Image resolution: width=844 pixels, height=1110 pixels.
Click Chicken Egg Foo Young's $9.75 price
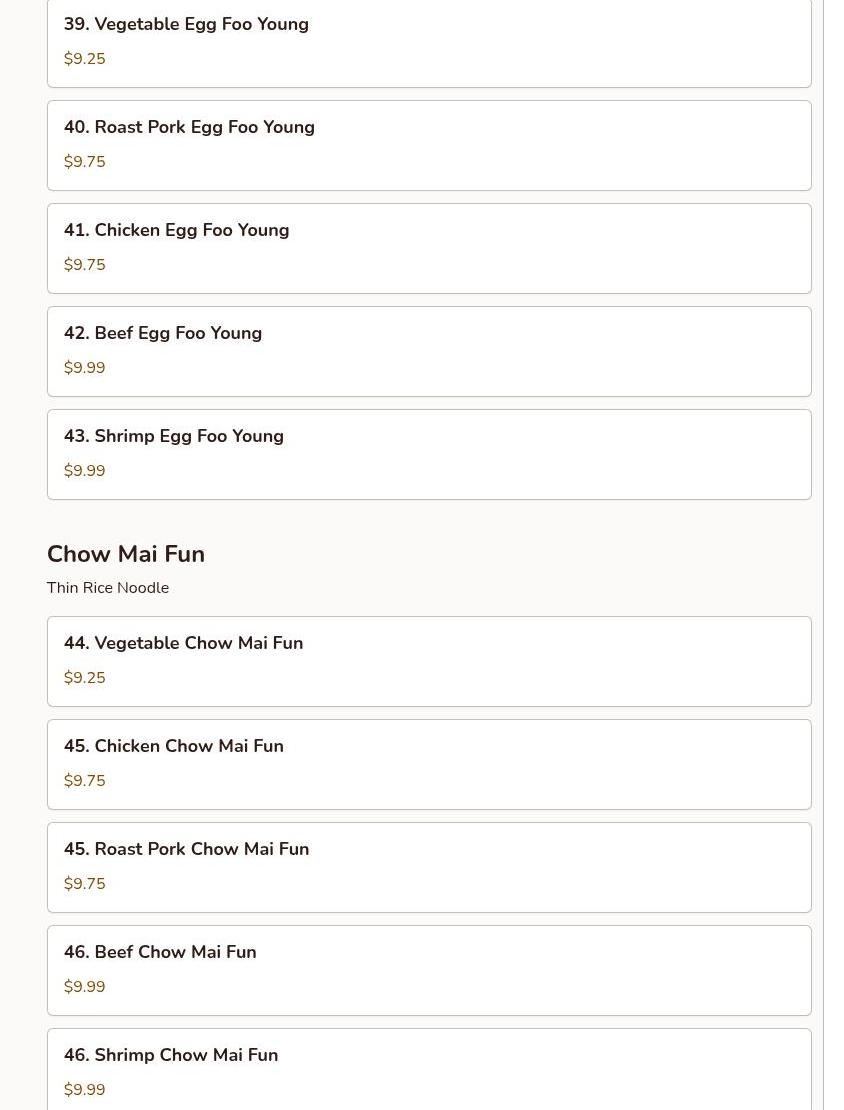point(85,265)
